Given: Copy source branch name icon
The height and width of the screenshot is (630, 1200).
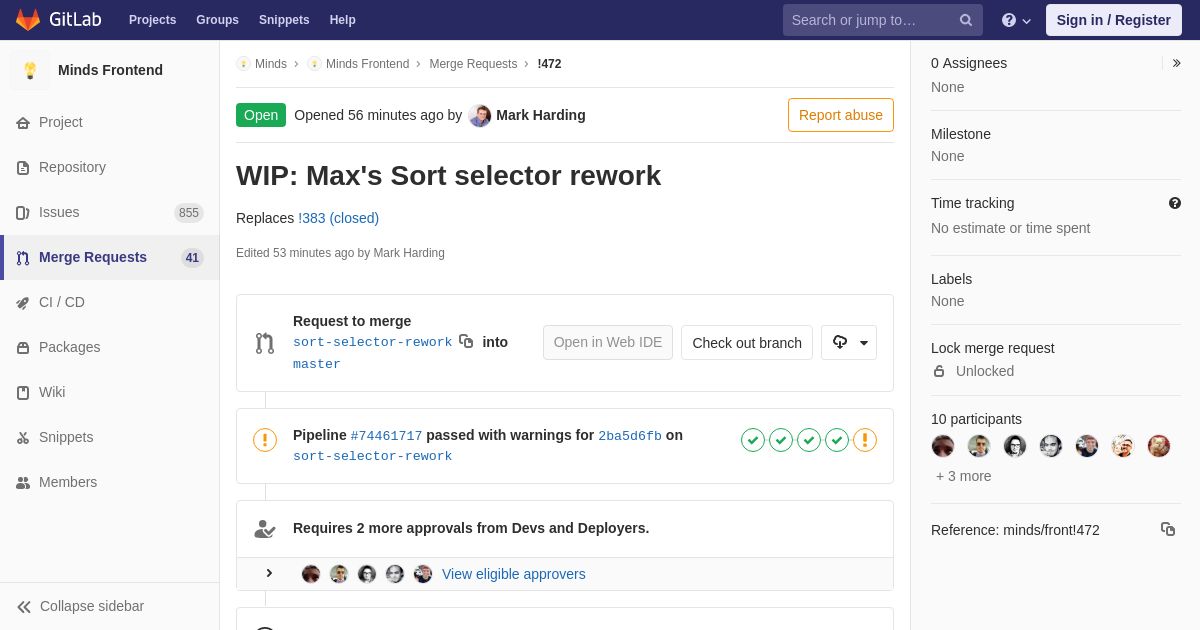Looking at the screenshot, I should click(x=466, y=341).
